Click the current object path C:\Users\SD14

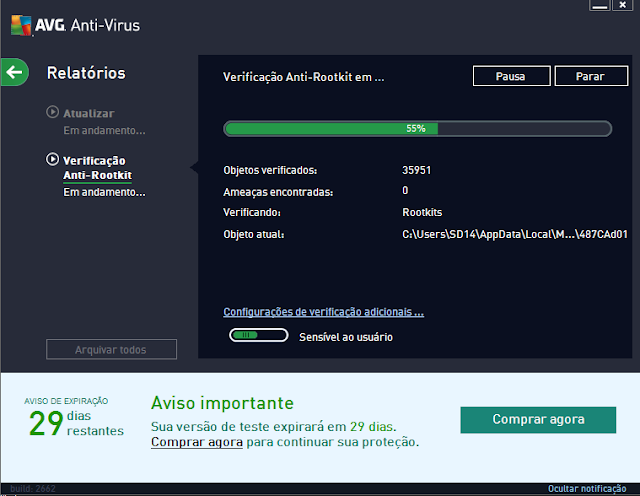515,234
